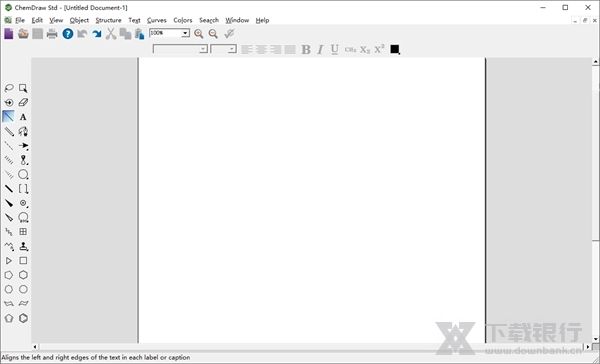Create a new document with purple page icon
This screenshot has height=364, width=600.
coord(8,34)
